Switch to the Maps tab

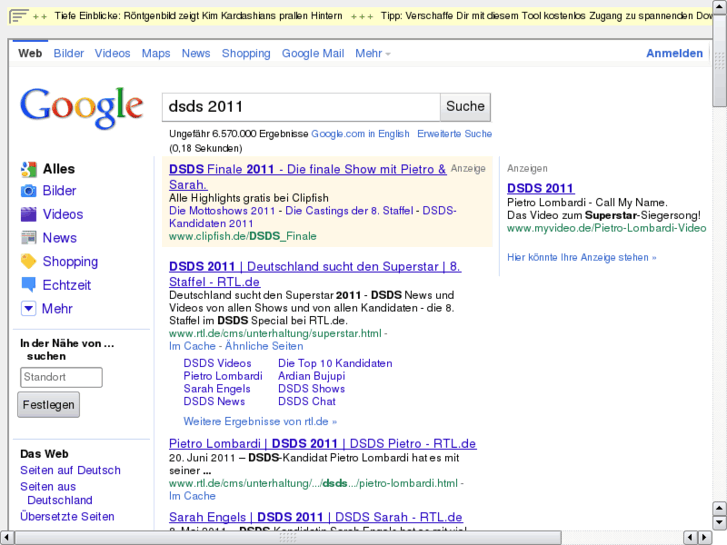tap(156, 53)
